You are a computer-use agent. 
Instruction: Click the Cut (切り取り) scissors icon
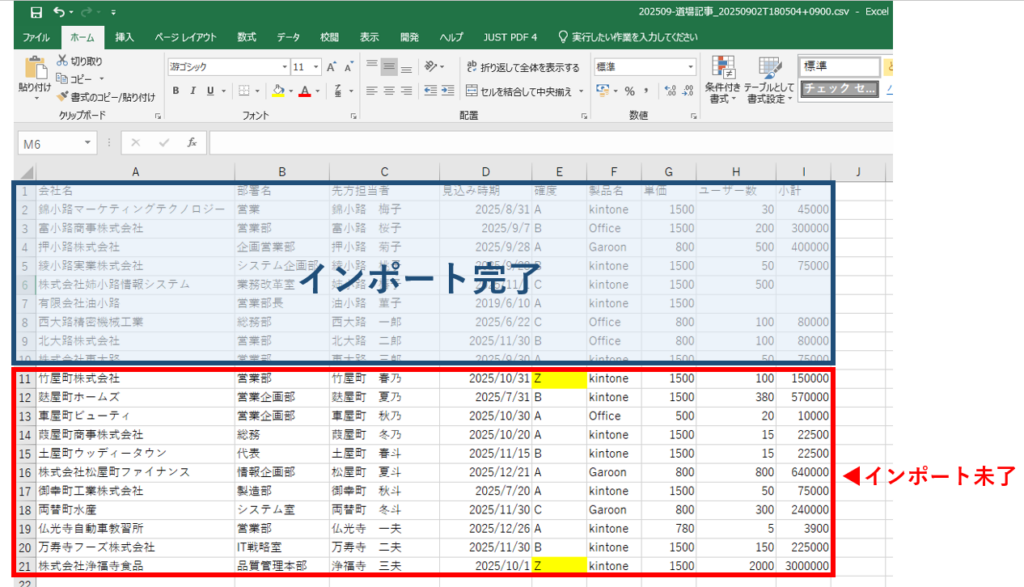point(63,61)
